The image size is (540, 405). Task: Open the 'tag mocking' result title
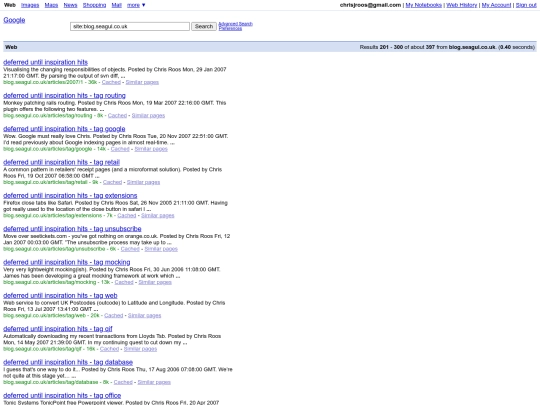67,262
